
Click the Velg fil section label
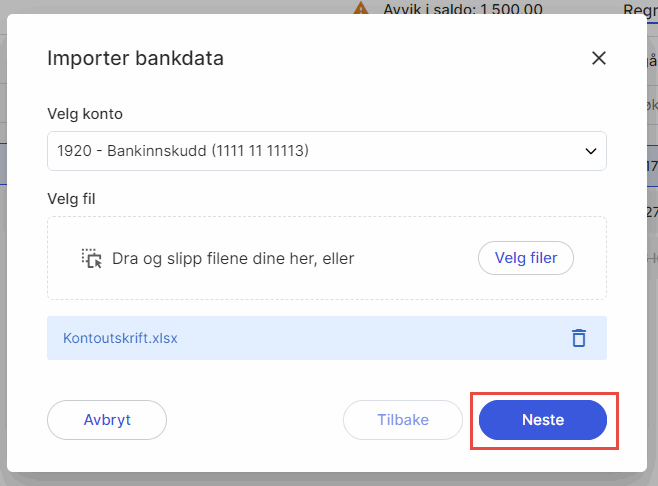pos(71,198)
